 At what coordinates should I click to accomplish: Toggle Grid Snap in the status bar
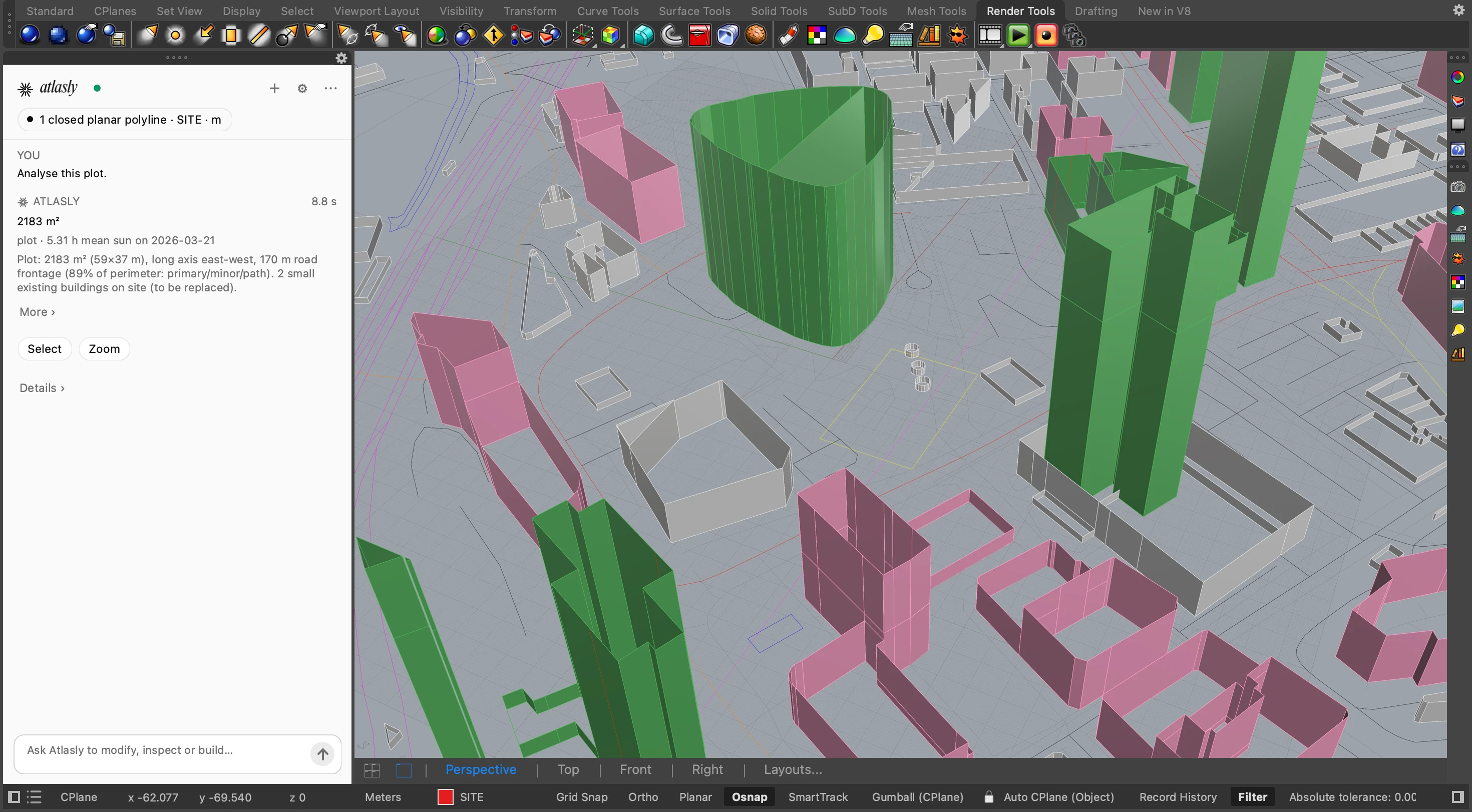click(x=582, y=797)
